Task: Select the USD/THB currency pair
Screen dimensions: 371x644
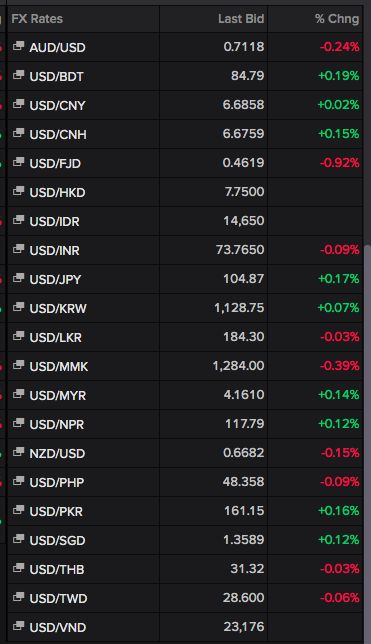Action: point(57,569)
